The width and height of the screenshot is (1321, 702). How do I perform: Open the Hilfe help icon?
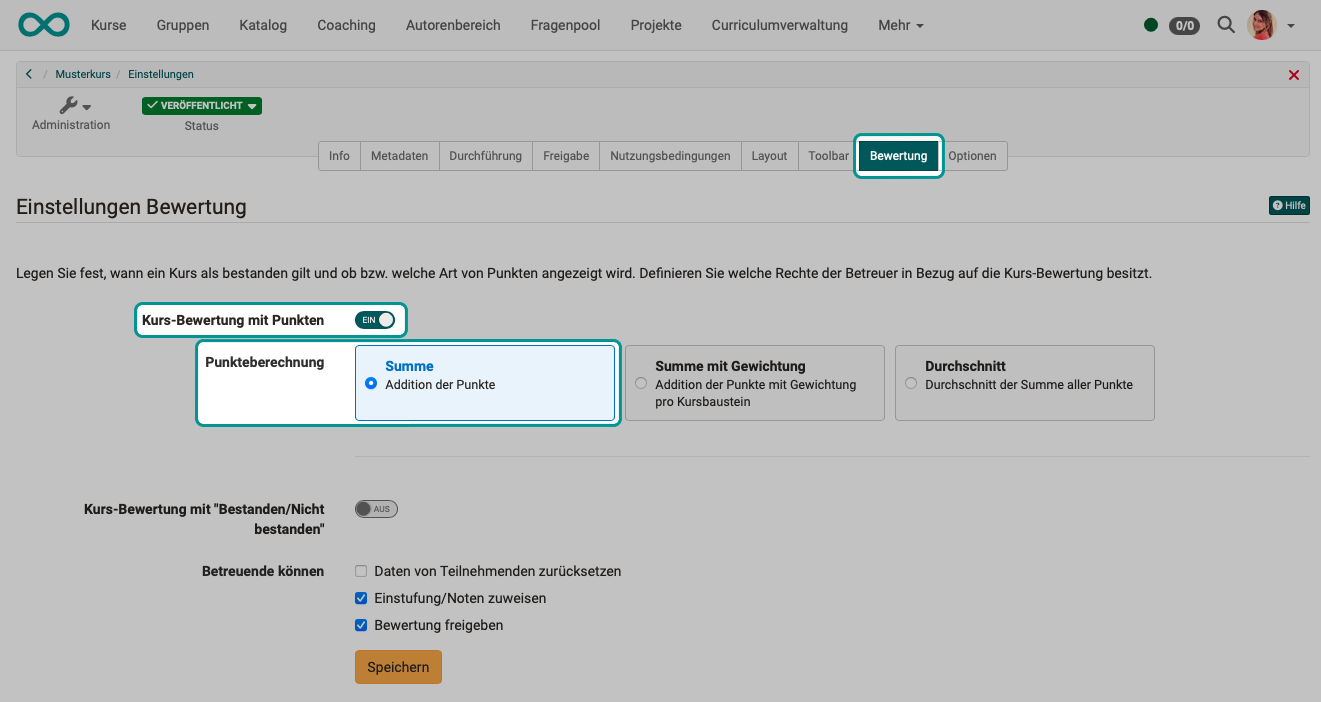click(x=1288, y=205)
